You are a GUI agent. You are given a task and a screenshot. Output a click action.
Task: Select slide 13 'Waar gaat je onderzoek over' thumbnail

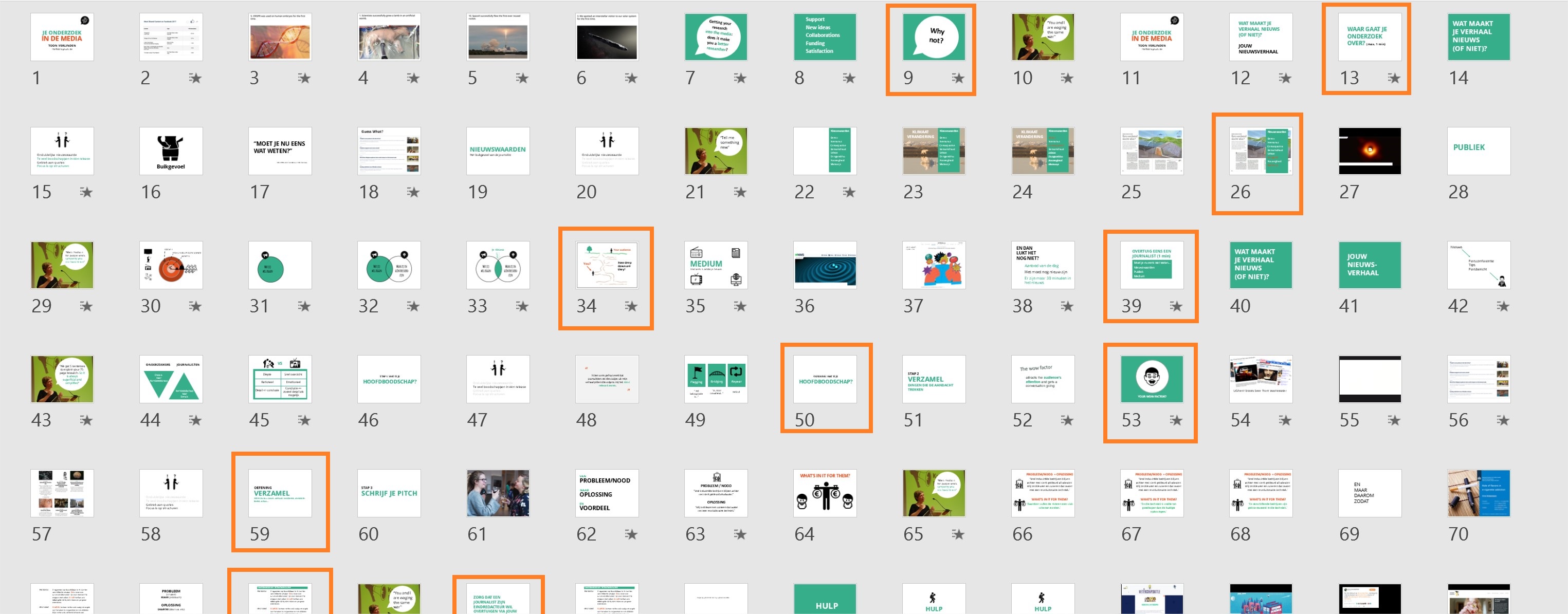[x=1370, y=37]
